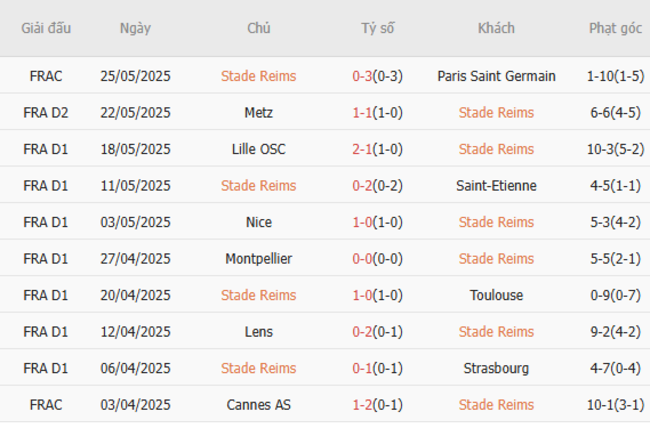The height and width of the screenshot is (428, 650).
Task: Click the Strasbourg away team
Action: pyautogui.click(x=496, y=368)
